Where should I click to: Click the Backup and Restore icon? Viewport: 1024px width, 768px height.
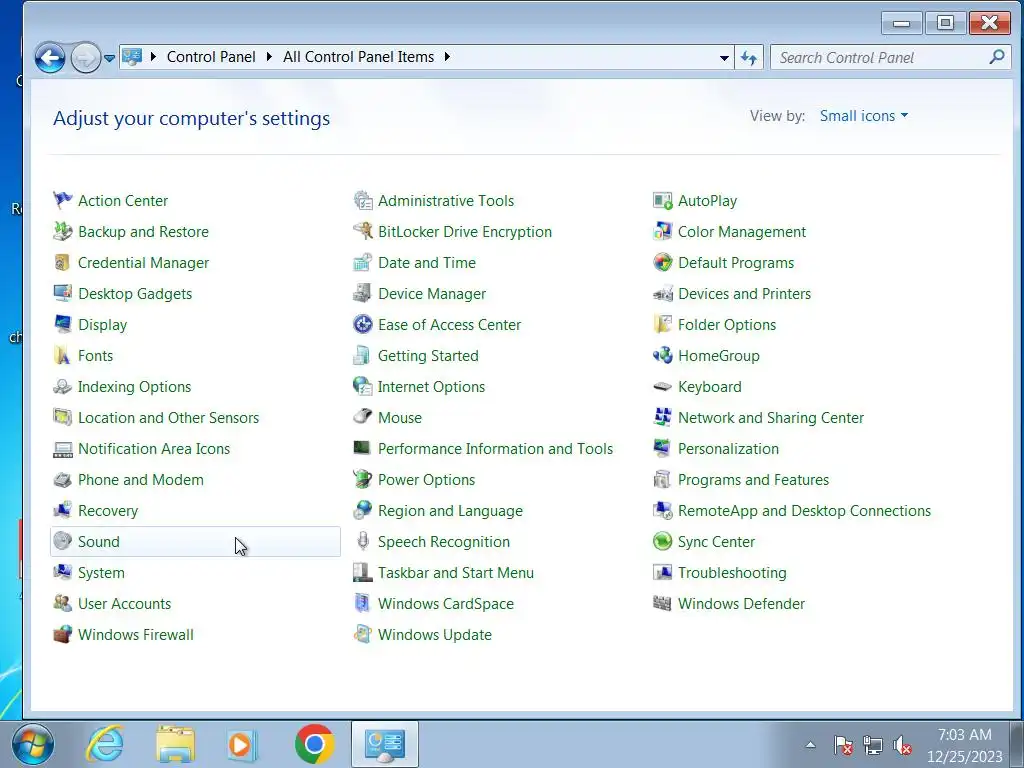(x=63, y=231)
